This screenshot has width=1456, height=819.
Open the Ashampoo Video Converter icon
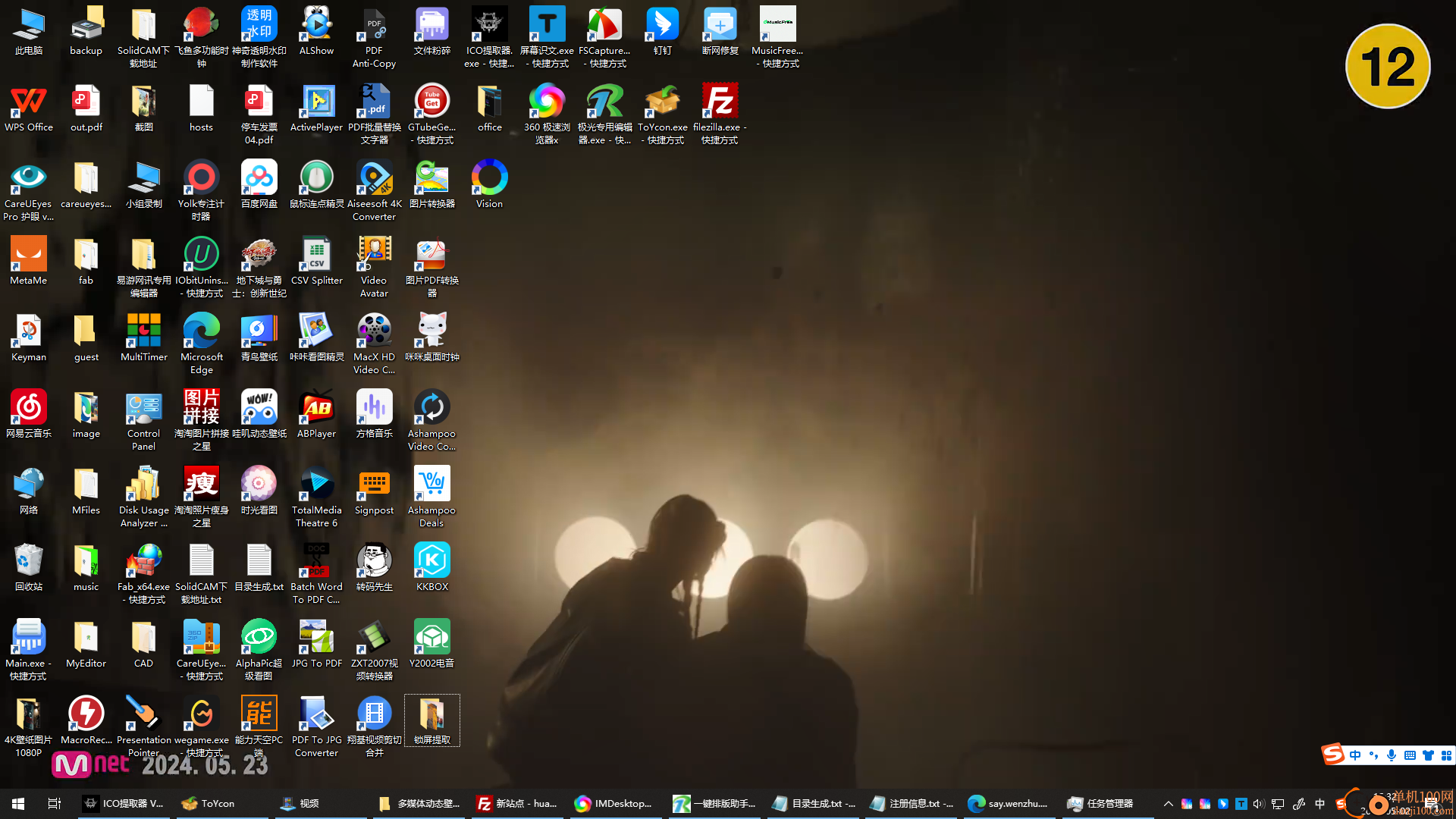pyautogui.click(x=431, y=421)
